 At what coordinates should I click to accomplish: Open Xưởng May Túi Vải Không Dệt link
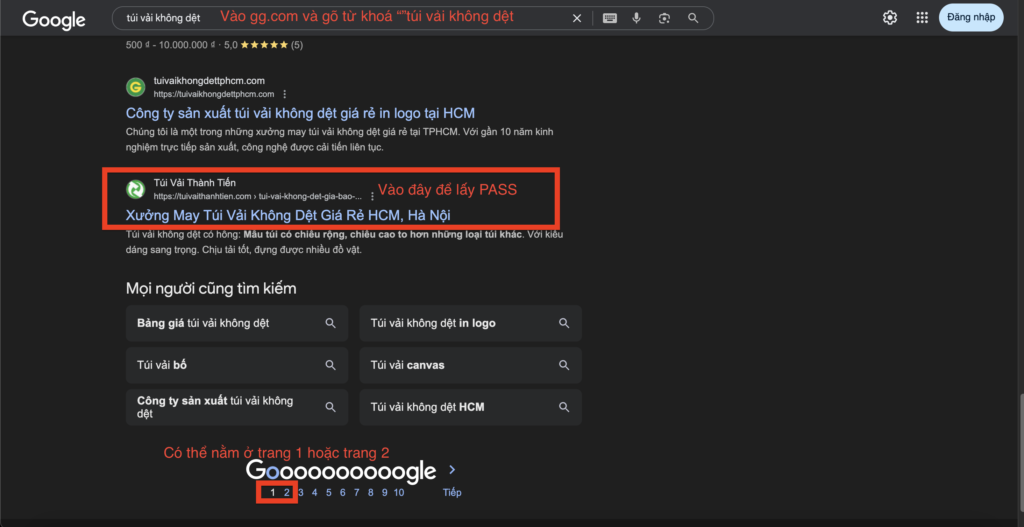pos(288,215)
